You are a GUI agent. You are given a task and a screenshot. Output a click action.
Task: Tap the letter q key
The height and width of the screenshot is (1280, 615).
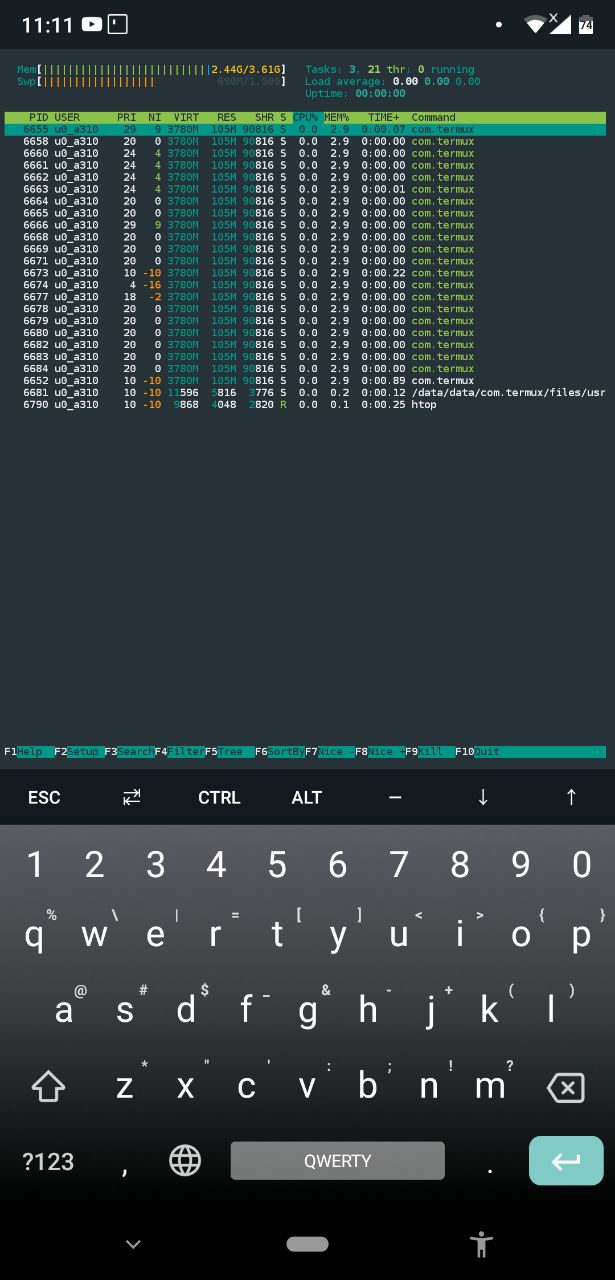[34, 936]
